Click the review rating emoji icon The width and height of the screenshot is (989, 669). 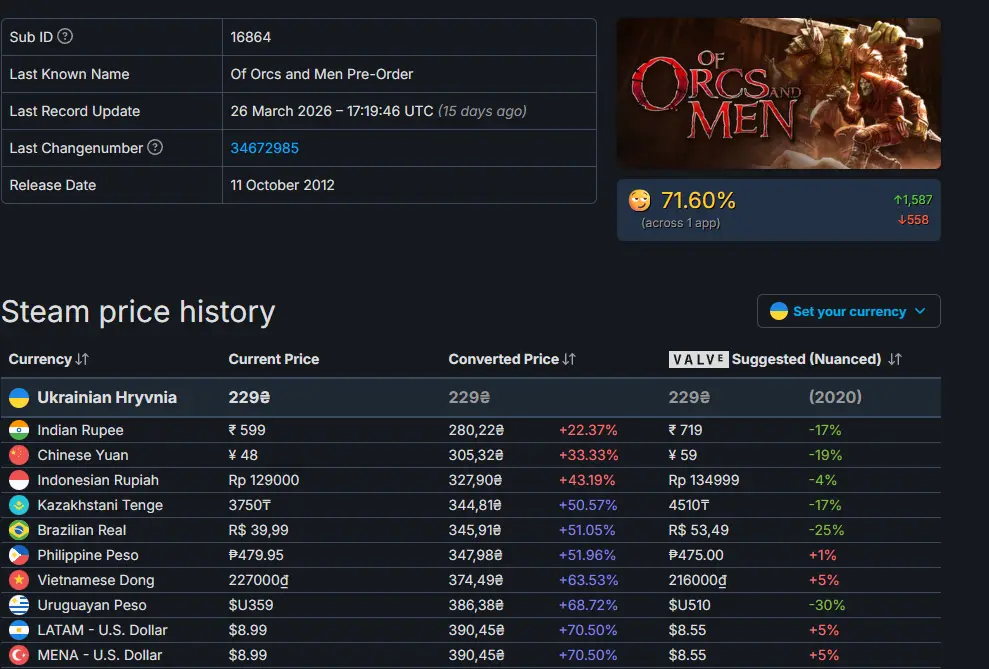coord(640,201)
